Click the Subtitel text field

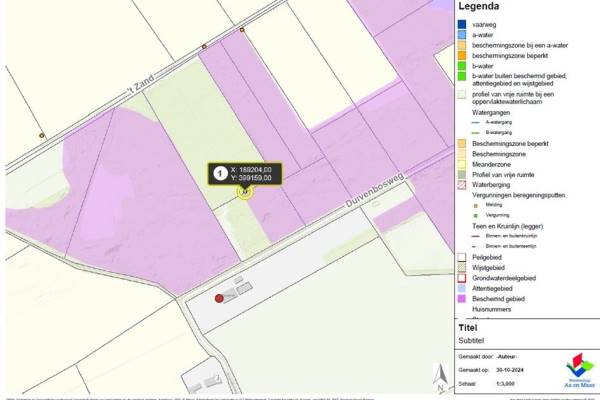pyautogui.click(x=473, y=339)
